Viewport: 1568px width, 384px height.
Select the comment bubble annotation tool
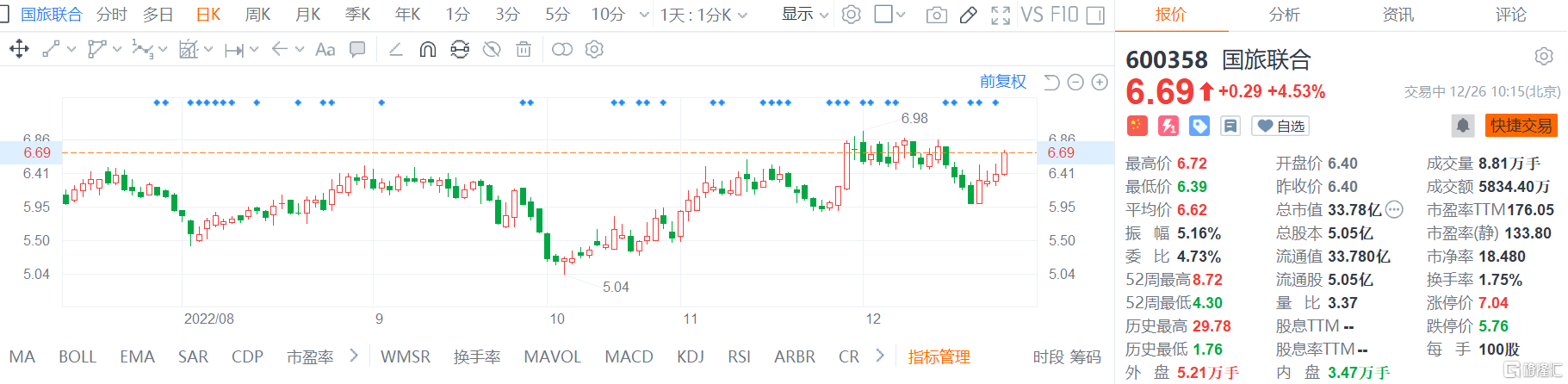[x=357, y=49]
